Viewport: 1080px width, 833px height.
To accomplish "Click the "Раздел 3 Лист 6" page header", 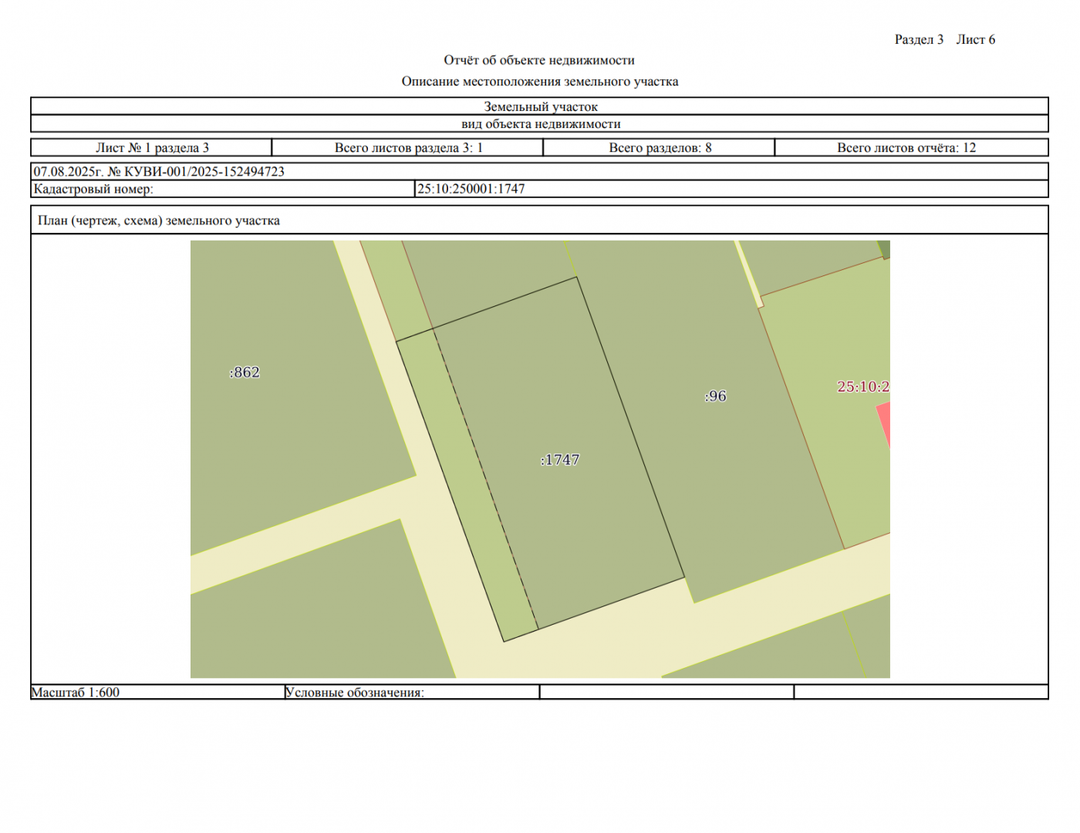I will (944, 40).
